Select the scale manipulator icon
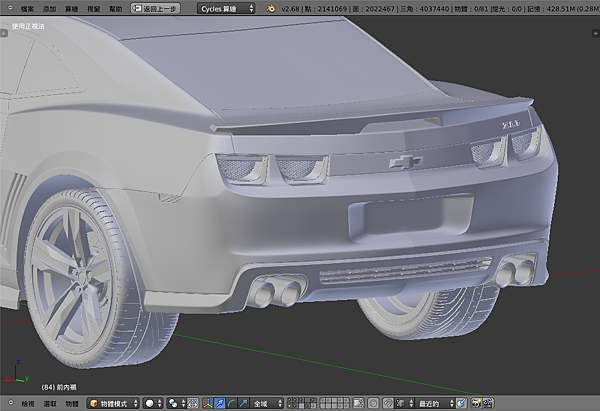The width and height of the screenshot is (600, 411). (x=243, y=403)
